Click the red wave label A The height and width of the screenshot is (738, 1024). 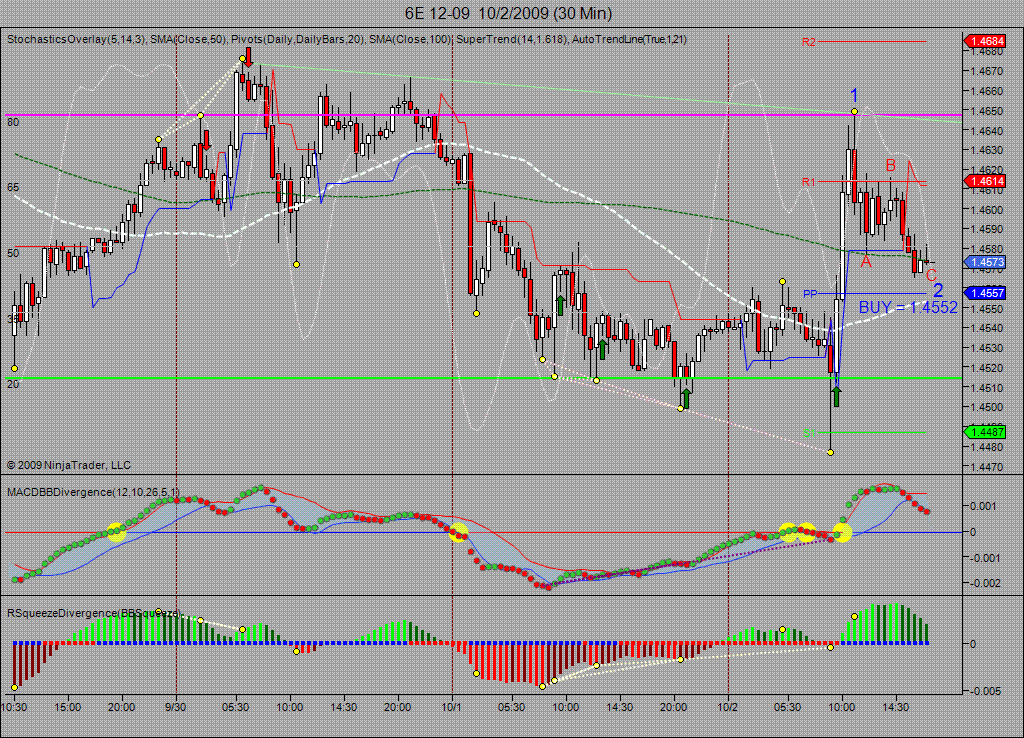point(866,262)
